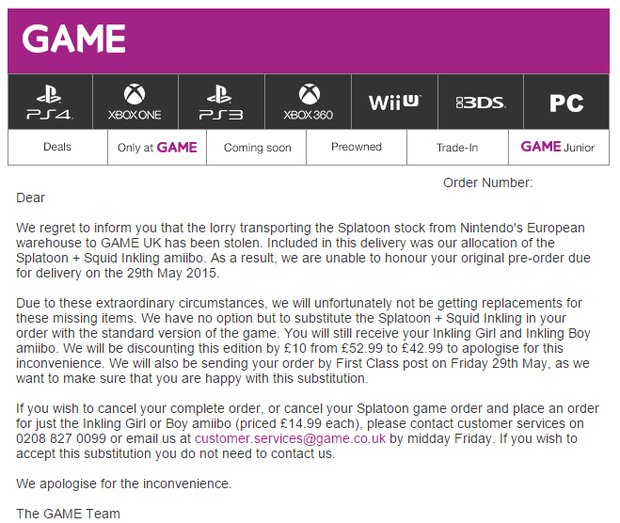Viewport: 620px width, 523px height.
Task: Click the apology line of the email
Action: coord(123,484)
